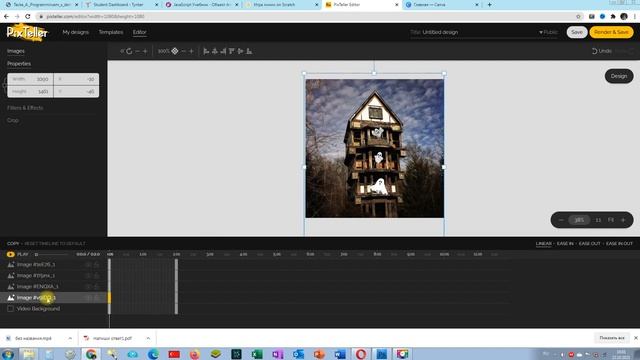Open My designs page

tap(75, 32)
